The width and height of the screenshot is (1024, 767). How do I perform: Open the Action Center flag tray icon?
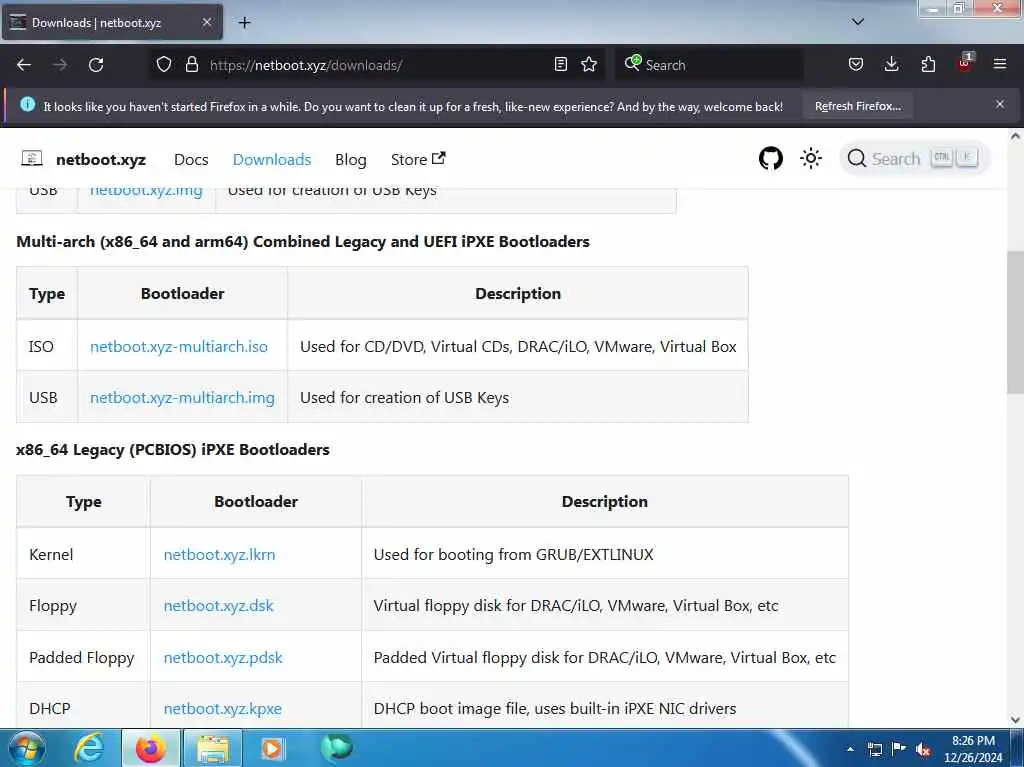pos(899,749)
